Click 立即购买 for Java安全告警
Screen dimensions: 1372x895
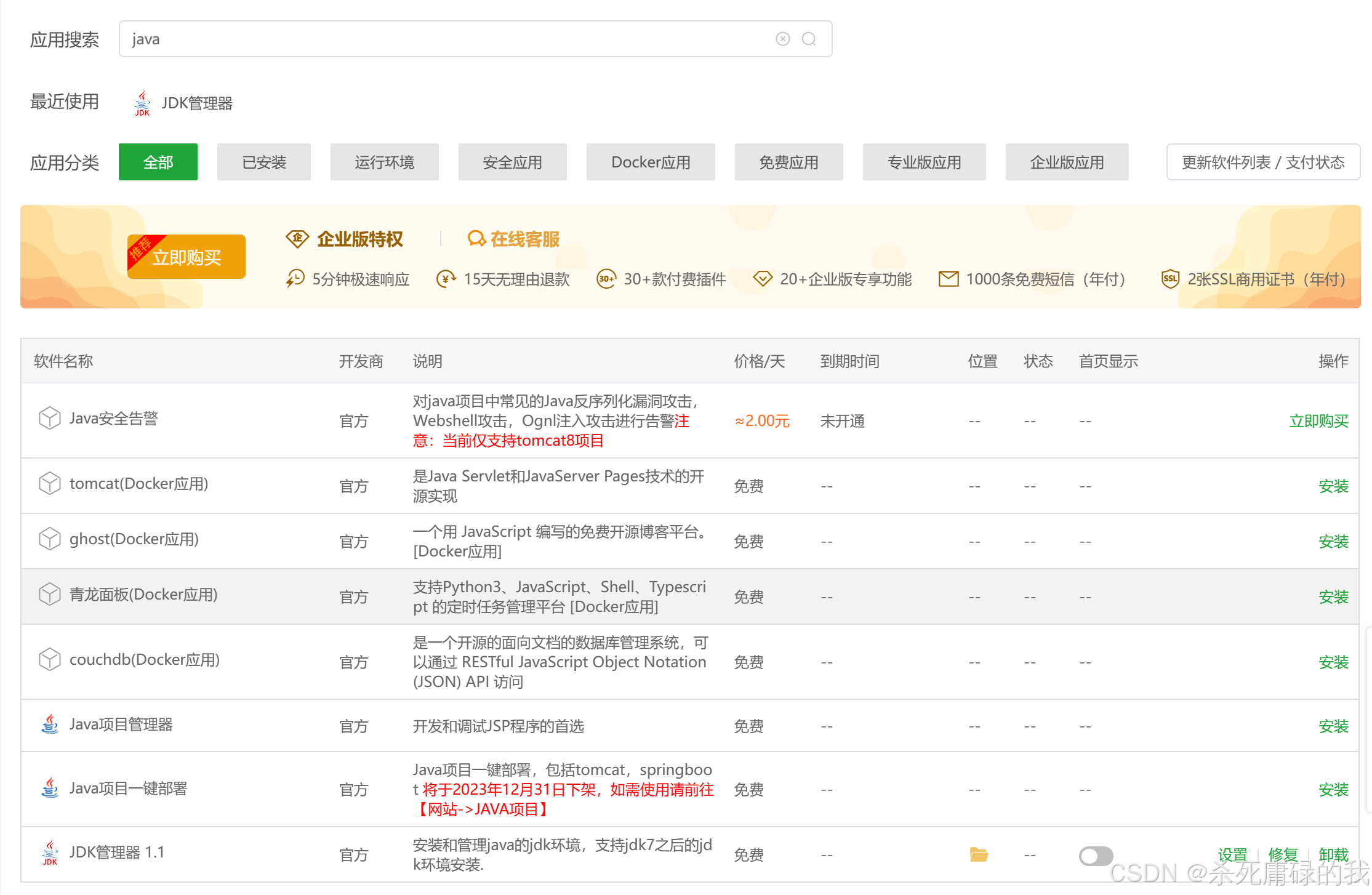click(x=1319, y=421)
